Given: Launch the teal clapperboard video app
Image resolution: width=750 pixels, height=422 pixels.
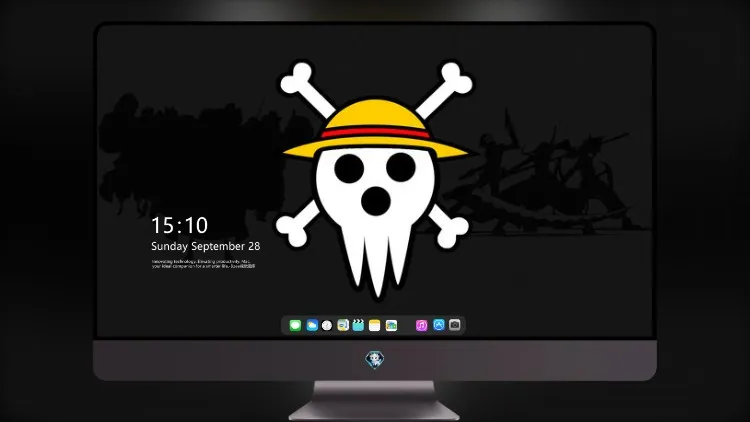Looking at the screenshot, I should pyautogui.click(x=358, y=325).
